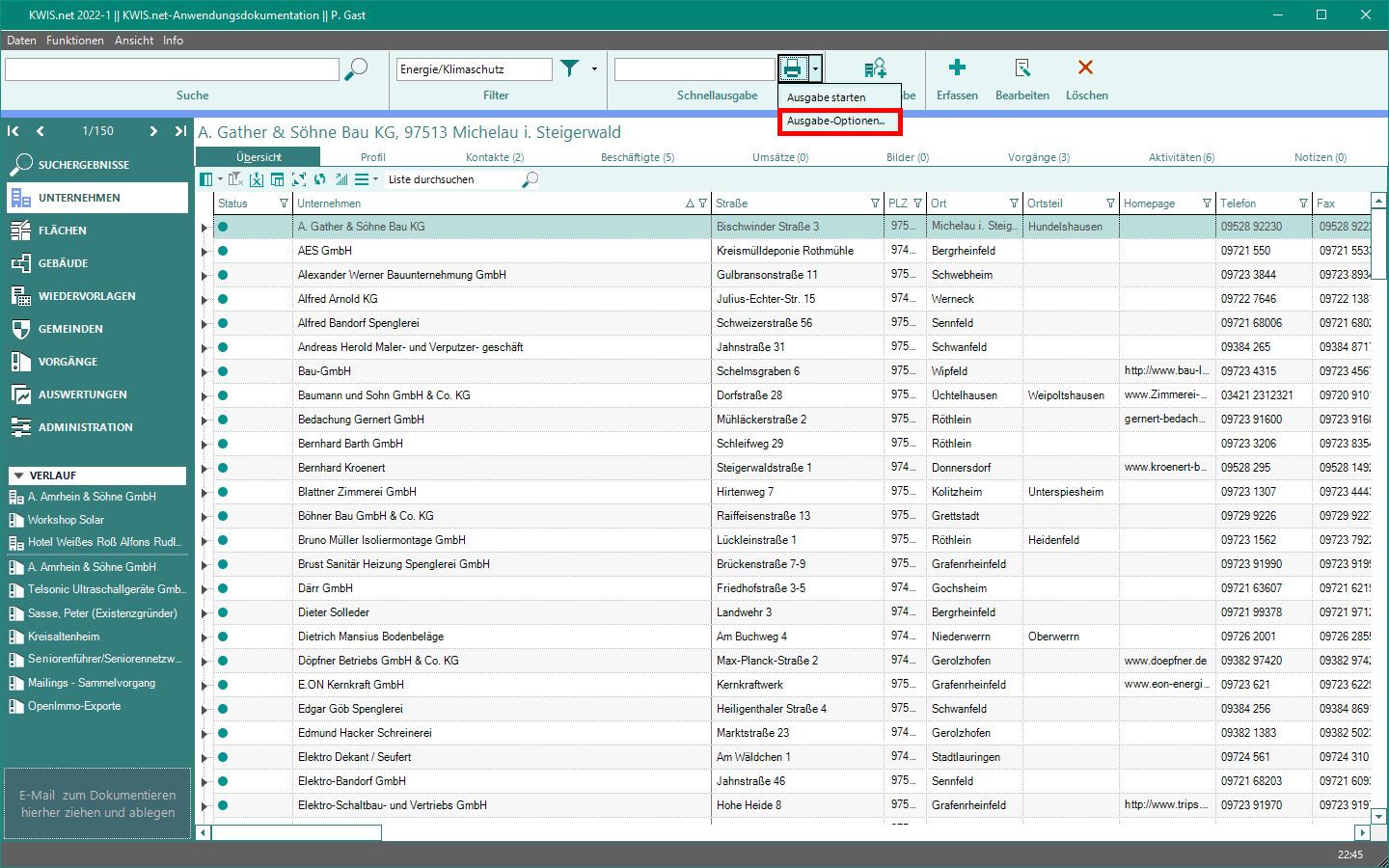
Task: Click fit-columns expand icon in list toolbar
Action: coord(299,179)
